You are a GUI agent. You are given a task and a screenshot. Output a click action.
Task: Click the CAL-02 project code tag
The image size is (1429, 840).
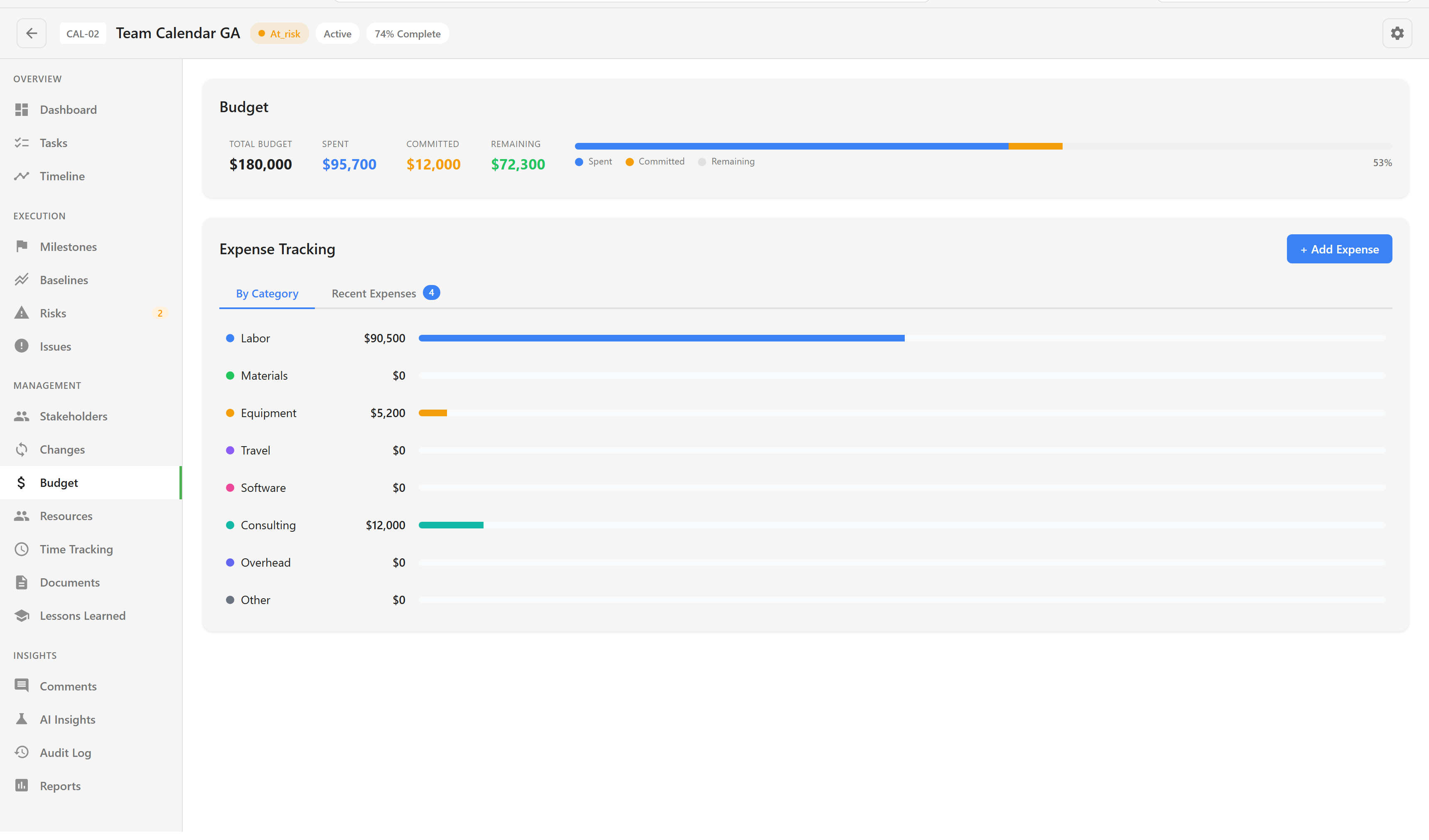83,34
